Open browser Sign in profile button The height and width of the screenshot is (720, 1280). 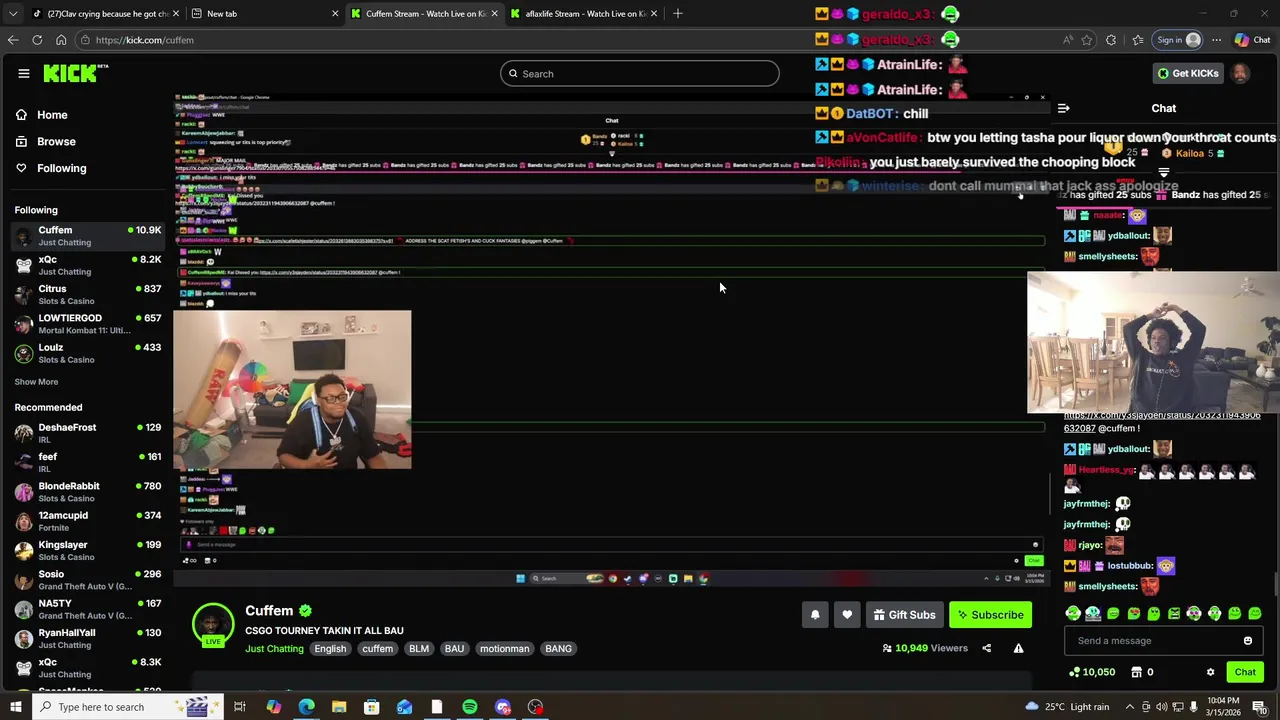[1178, 40]
